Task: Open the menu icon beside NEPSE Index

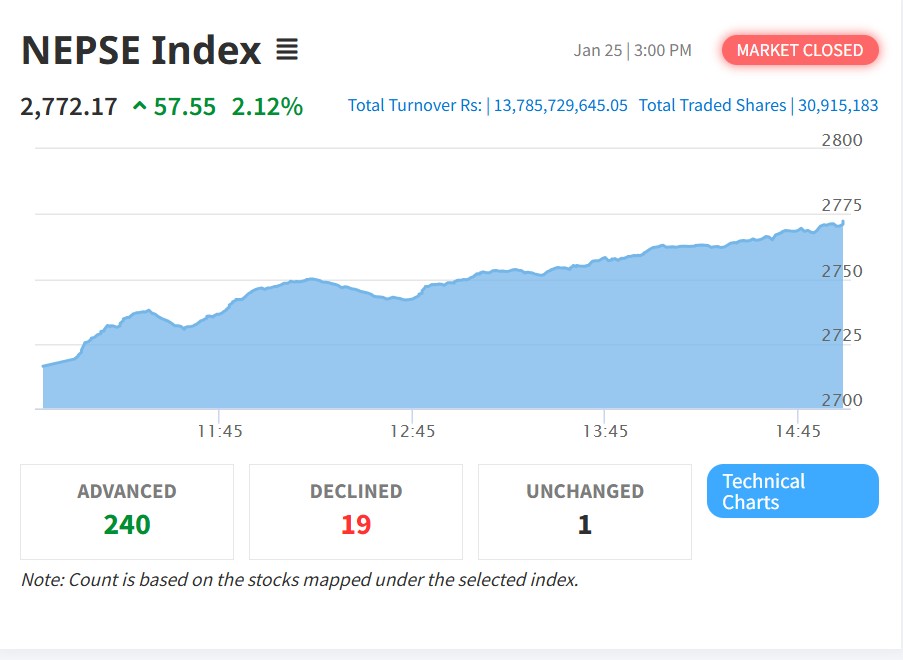Action: point(287,49)
